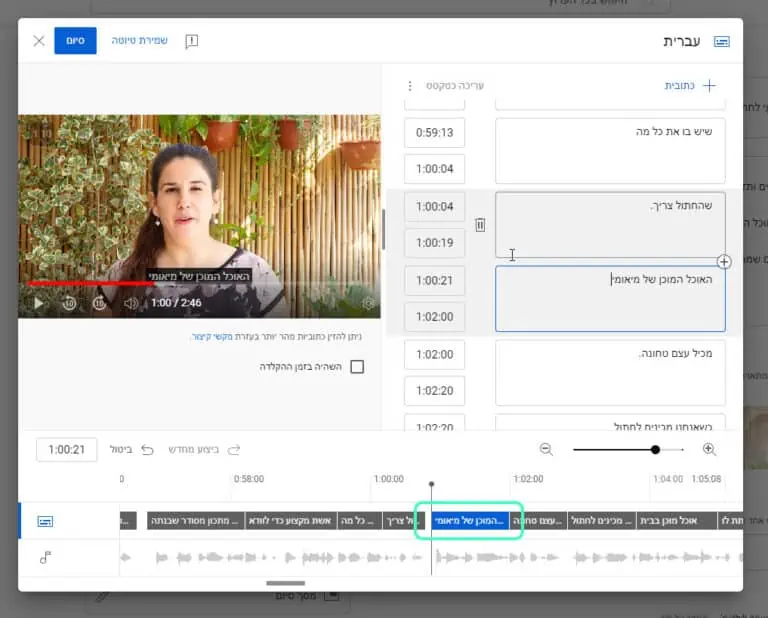Add a caption with plus כתובית
This screenshot has height=618, width=768.
pos(691,86)
